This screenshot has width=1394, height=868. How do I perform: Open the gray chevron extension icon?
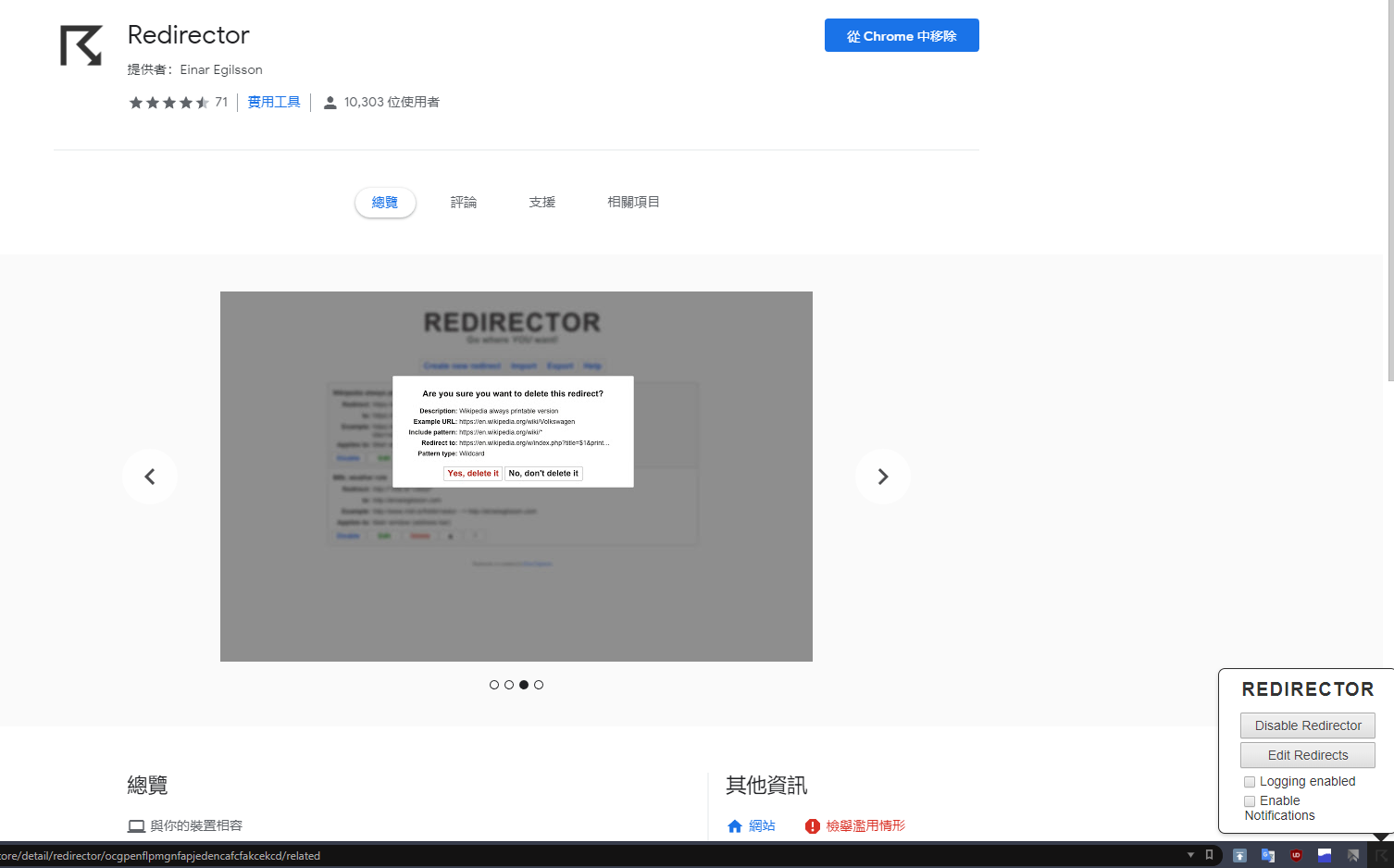(1353, 856)
